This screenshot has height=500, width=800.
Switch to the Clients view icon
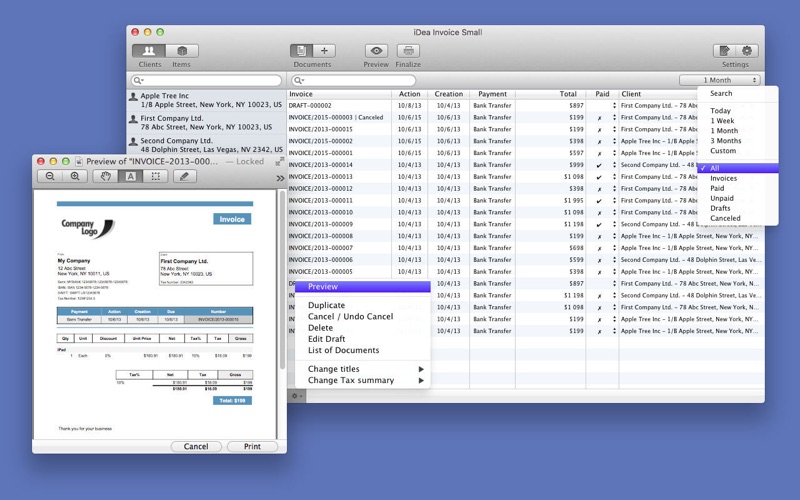[149, 51]
